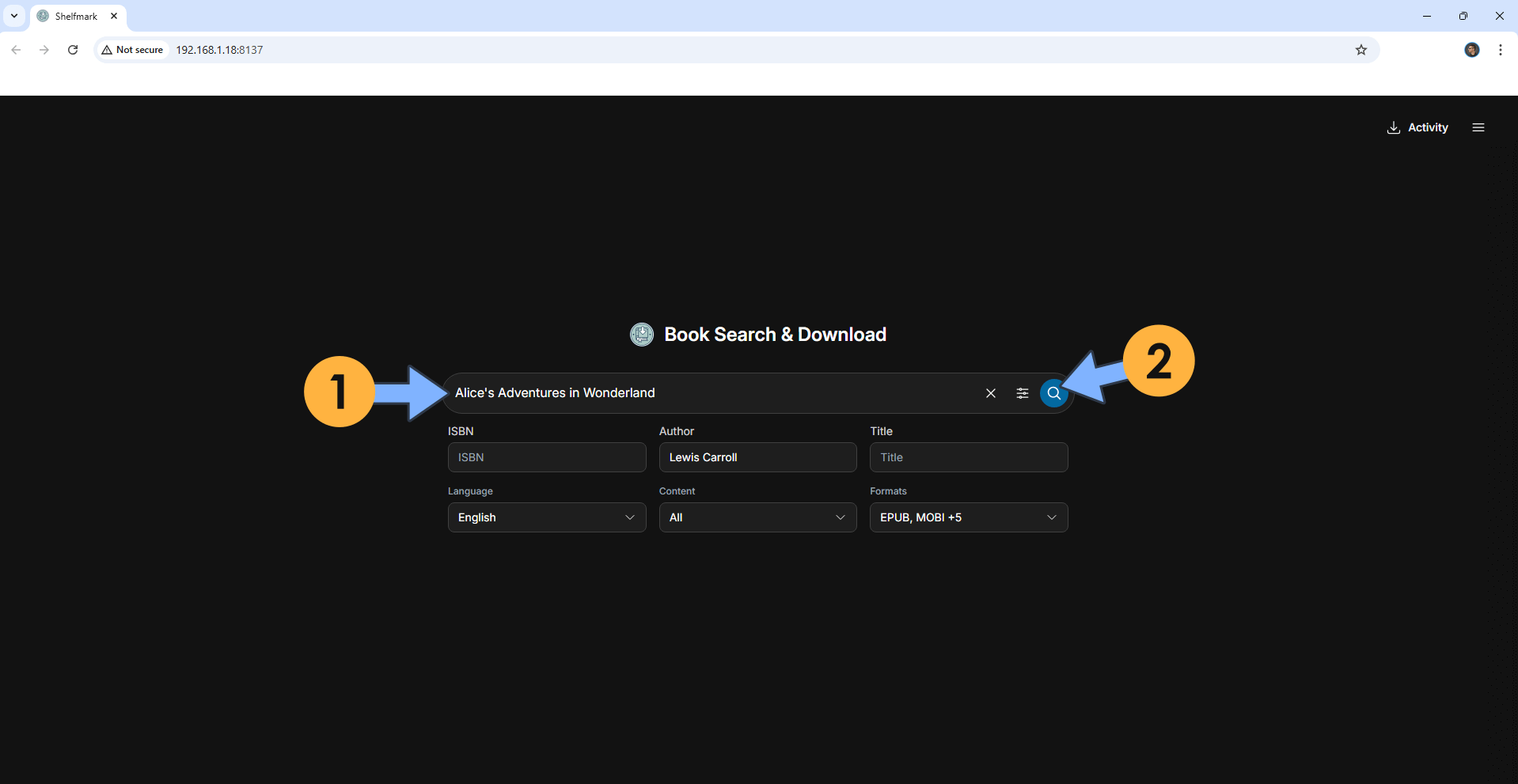Open the Formats dropdown EPUB, MOBI +5
The width and height of the screenshot is (1518, 784).
(968, 517)
